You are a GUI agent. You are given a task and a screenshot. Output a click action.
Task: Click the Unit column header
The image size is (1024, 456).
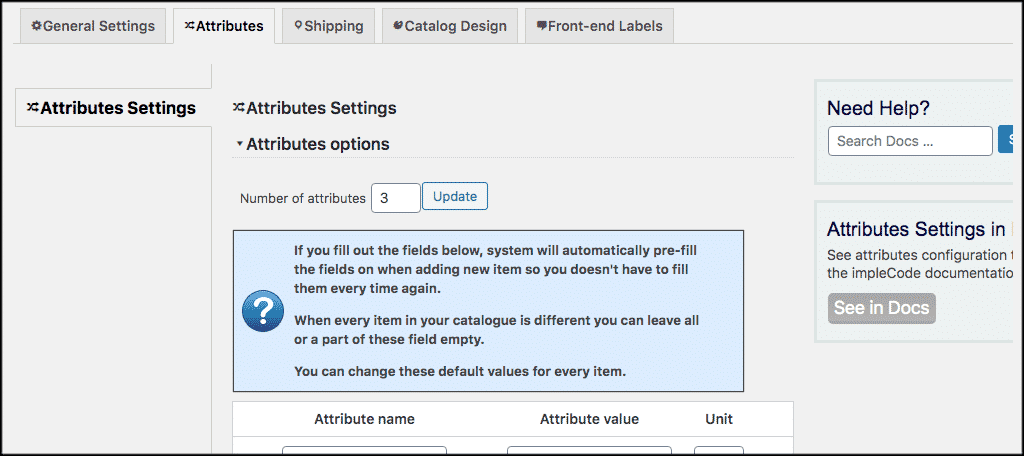tap(719, 419)
